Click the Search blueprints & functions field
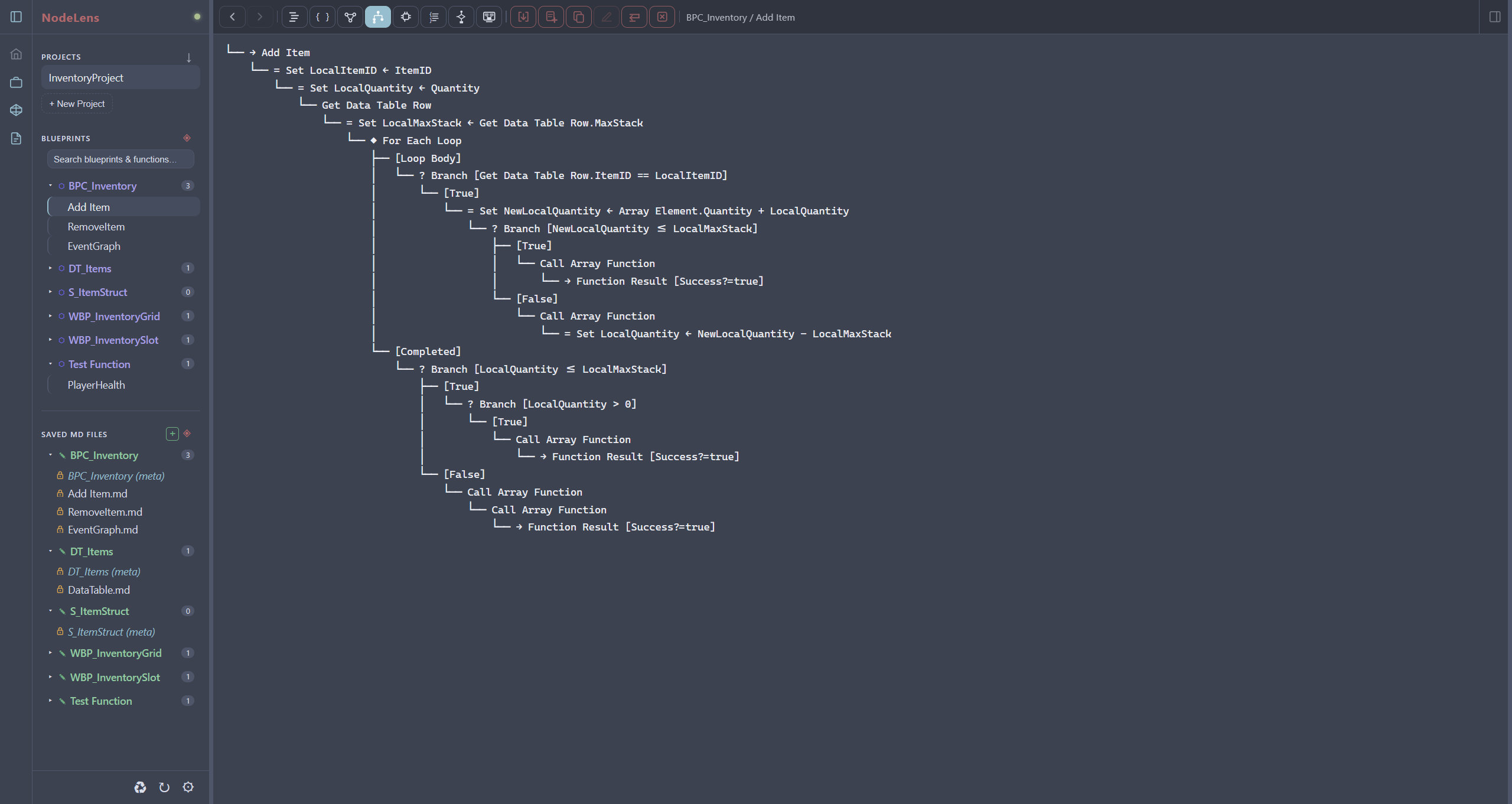This screenshot has height=804, width=1512. 120,160
